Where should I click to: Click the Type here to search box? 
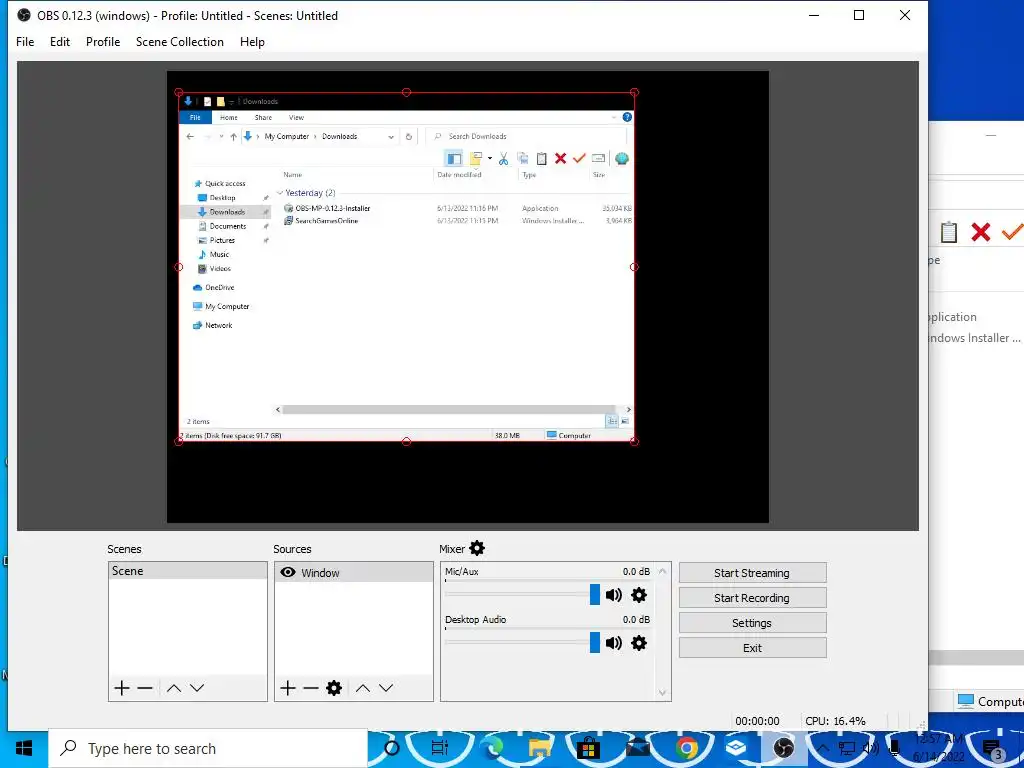coord(208,748)
